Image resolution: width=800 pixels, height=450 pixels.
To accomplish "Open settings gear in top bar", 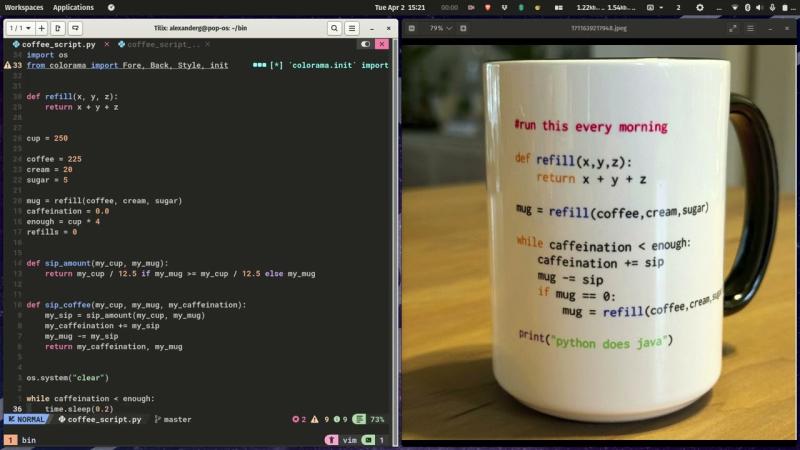I will [700, 8].
